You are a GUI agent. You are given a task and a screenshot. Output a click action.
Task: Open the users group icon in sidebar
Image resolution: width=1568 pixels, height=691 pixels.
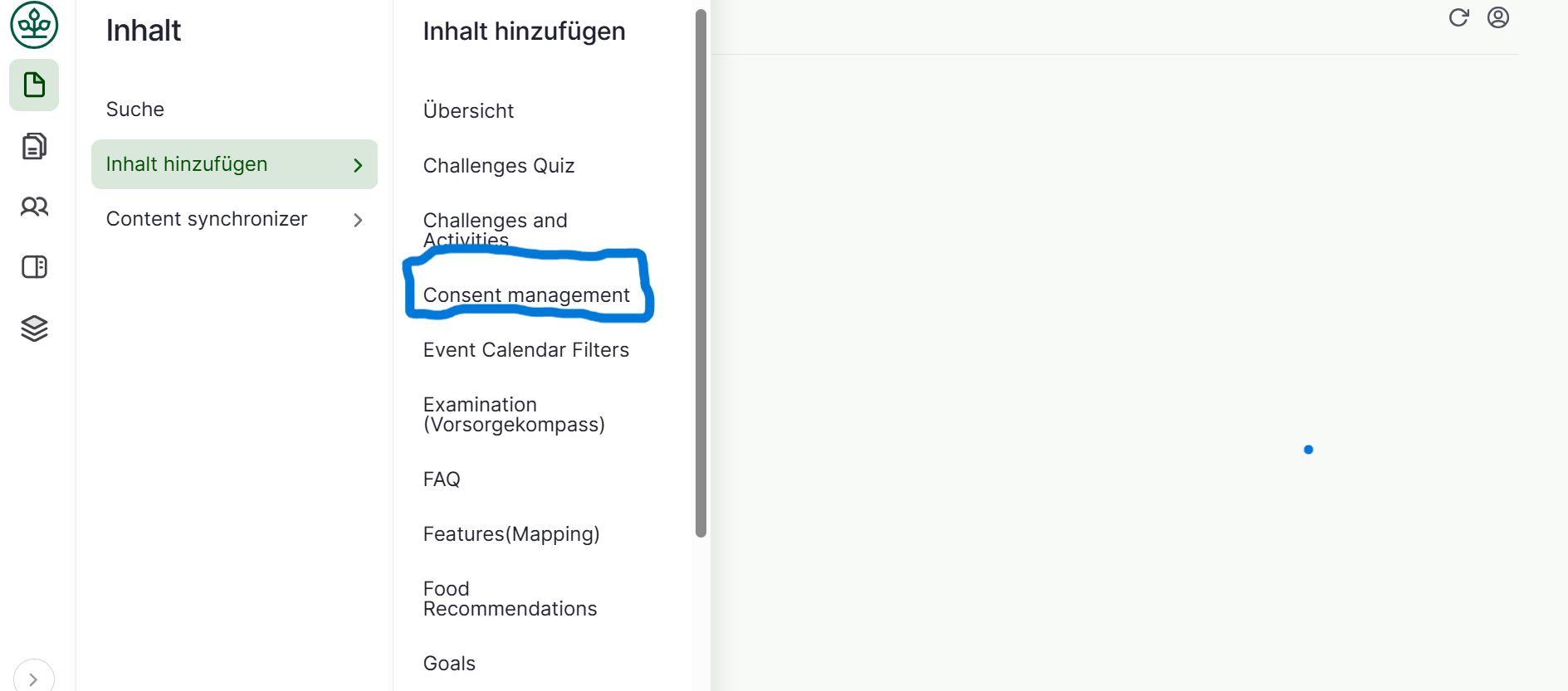pyautogui.click(x=34, y=207)
